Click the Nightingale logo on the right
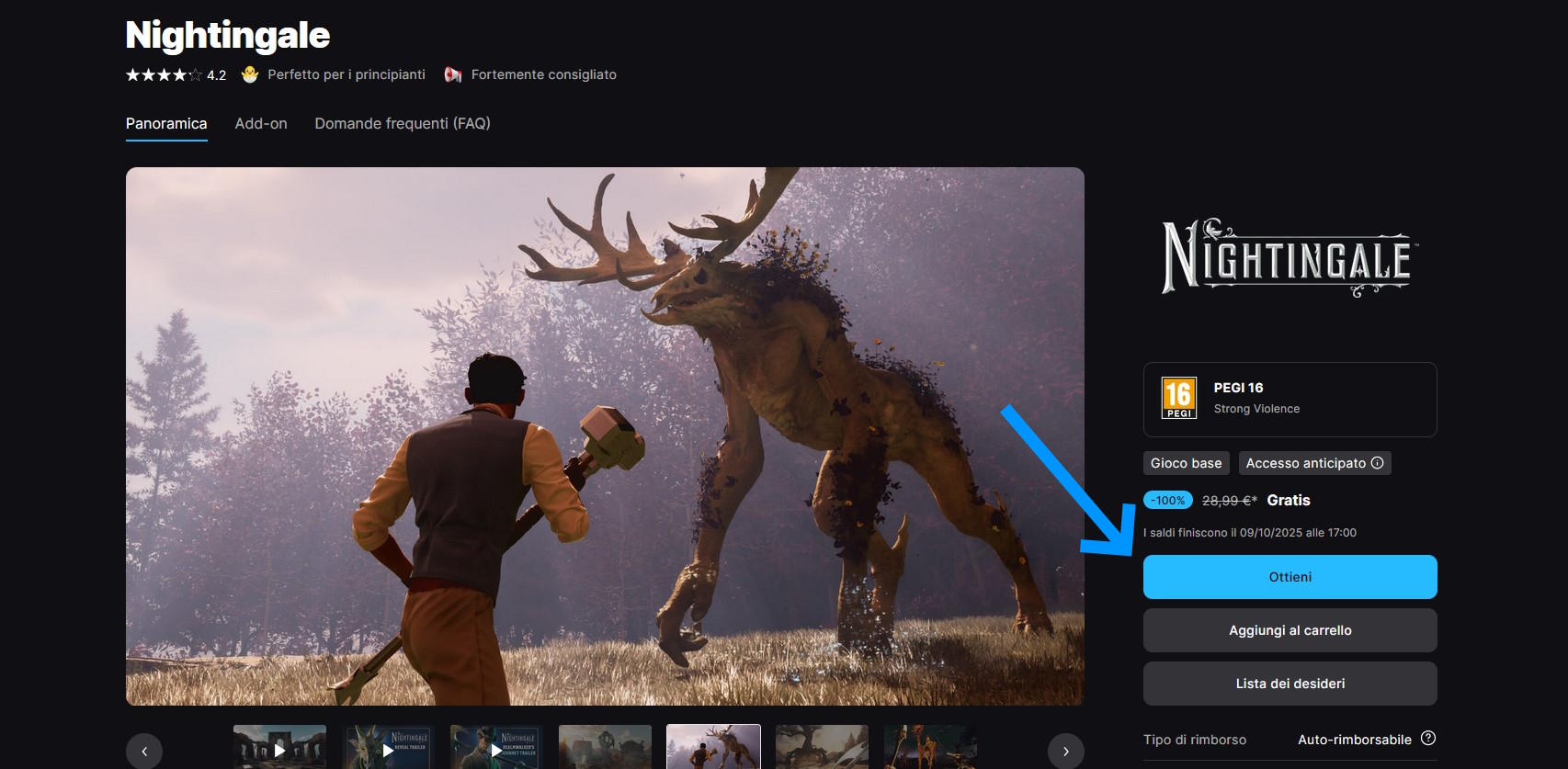This screenshot has width=1568, height=769. (1290, 257)
